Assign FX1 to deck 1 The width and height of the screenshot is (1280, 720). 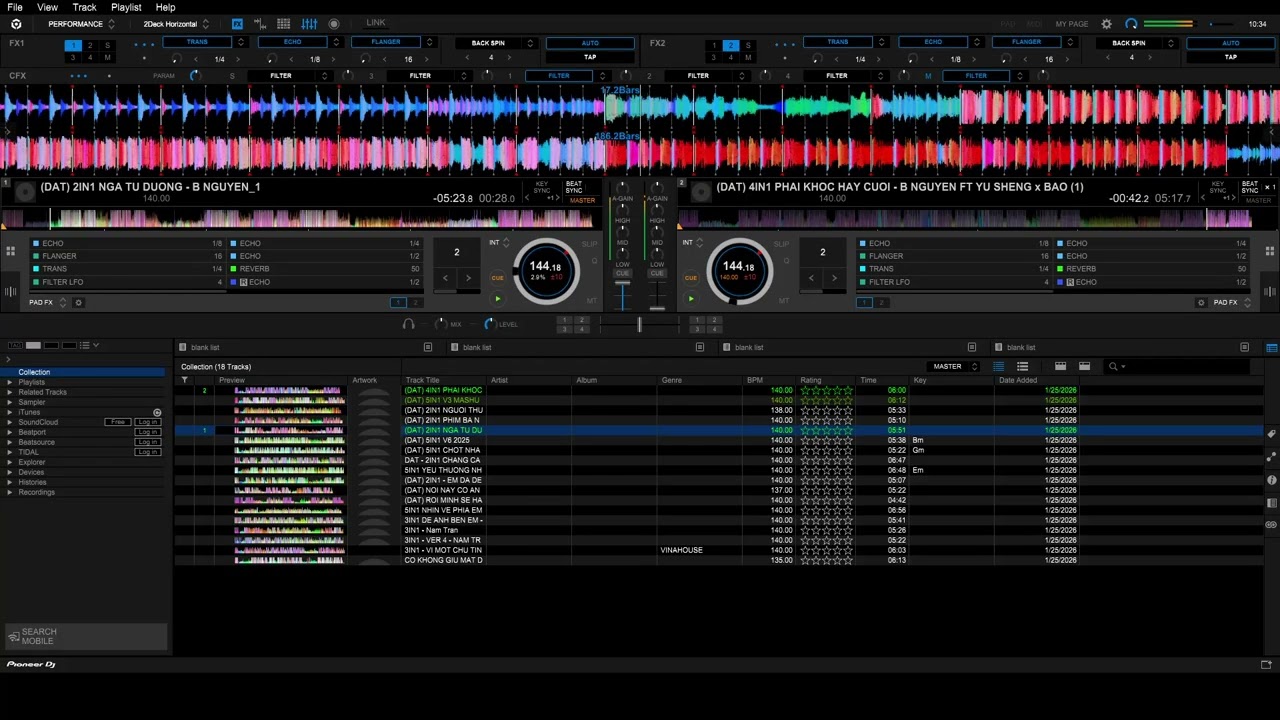pyautogui.click(x=73, y=45)
